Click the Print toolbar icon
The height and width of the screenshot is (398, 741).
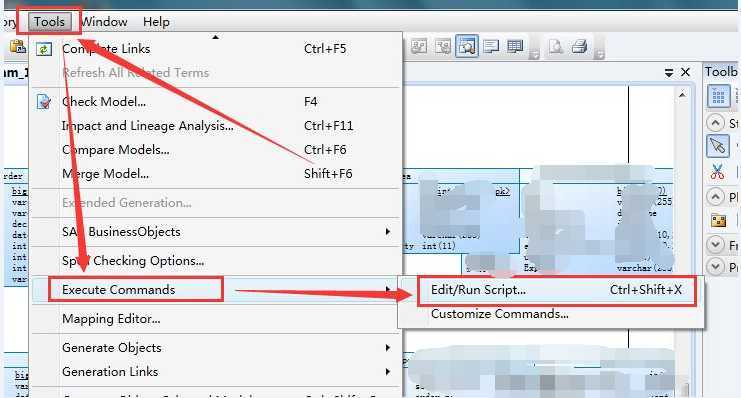(x=579, y=46)
